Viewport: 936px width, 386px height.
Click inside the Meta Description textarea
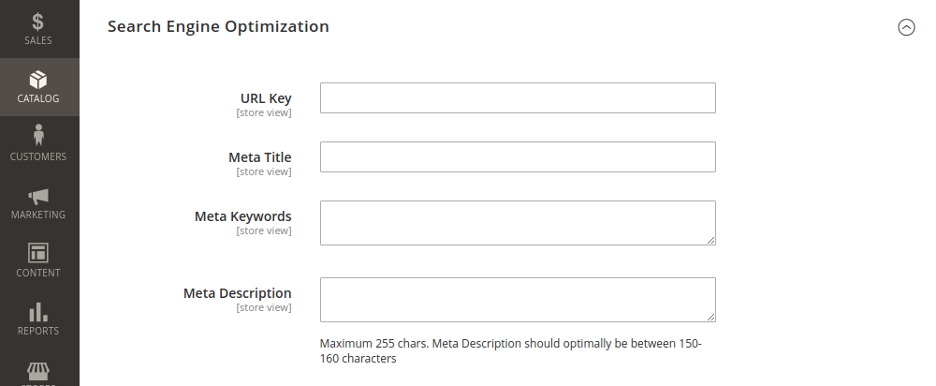(518, 299)
